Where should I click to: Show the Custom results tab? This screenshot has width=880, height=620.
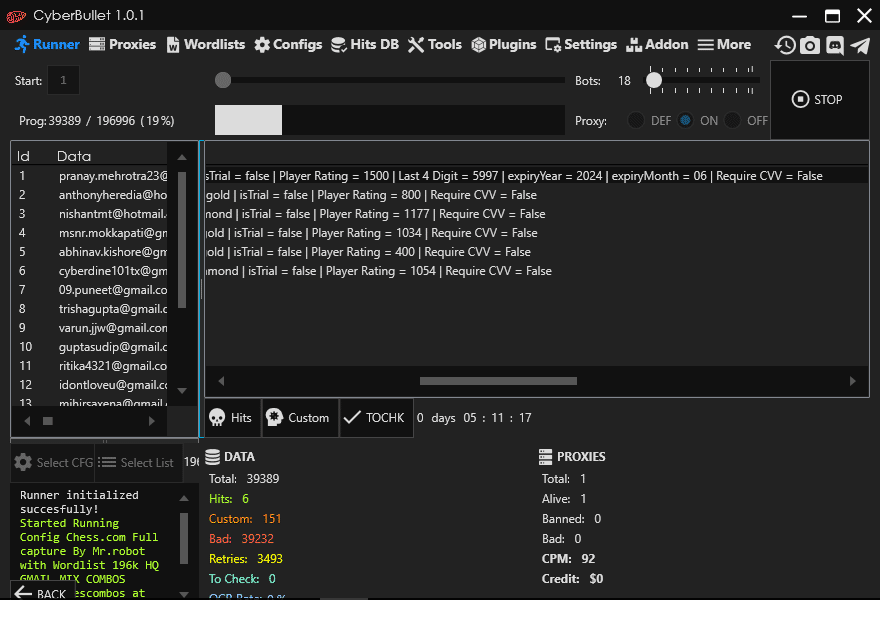[x=300, y=417]
